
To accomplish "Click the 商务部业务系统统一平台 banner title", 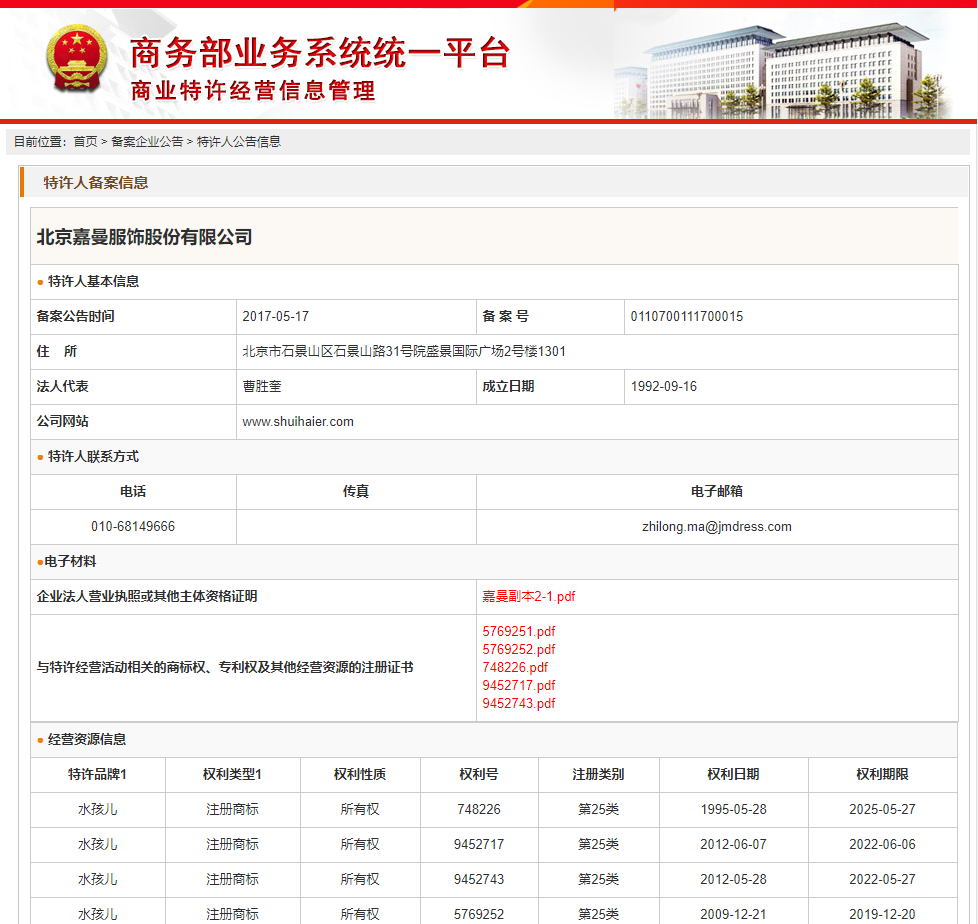I will [x=320, y=52].
